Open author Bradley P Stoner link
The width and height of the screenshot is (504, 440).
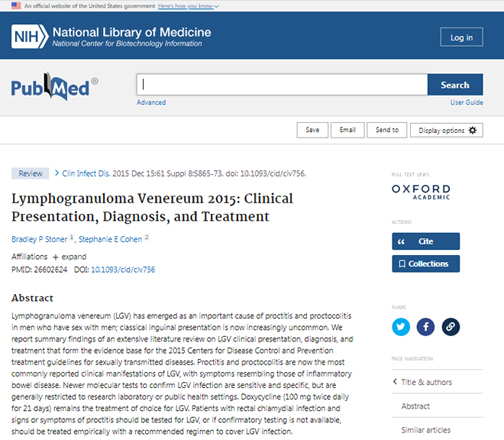coord(39,239)
